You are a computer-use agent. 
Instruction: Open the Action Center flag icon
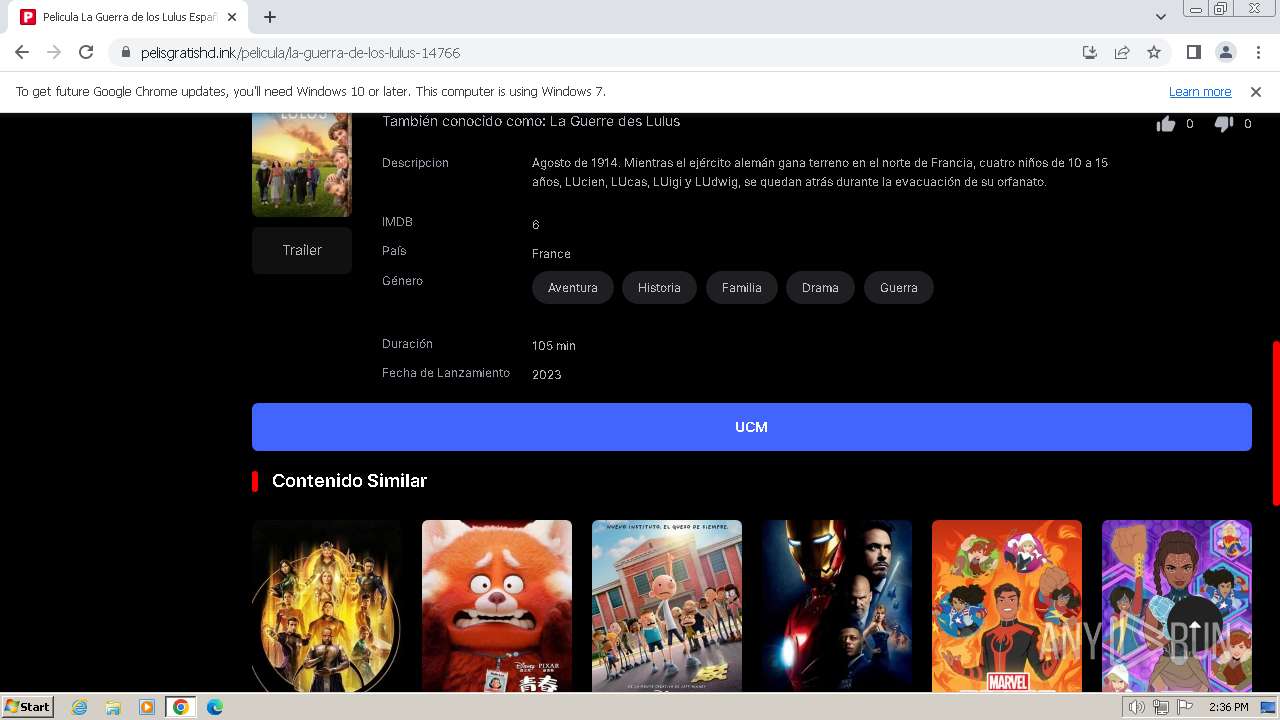click(1184, 707)
